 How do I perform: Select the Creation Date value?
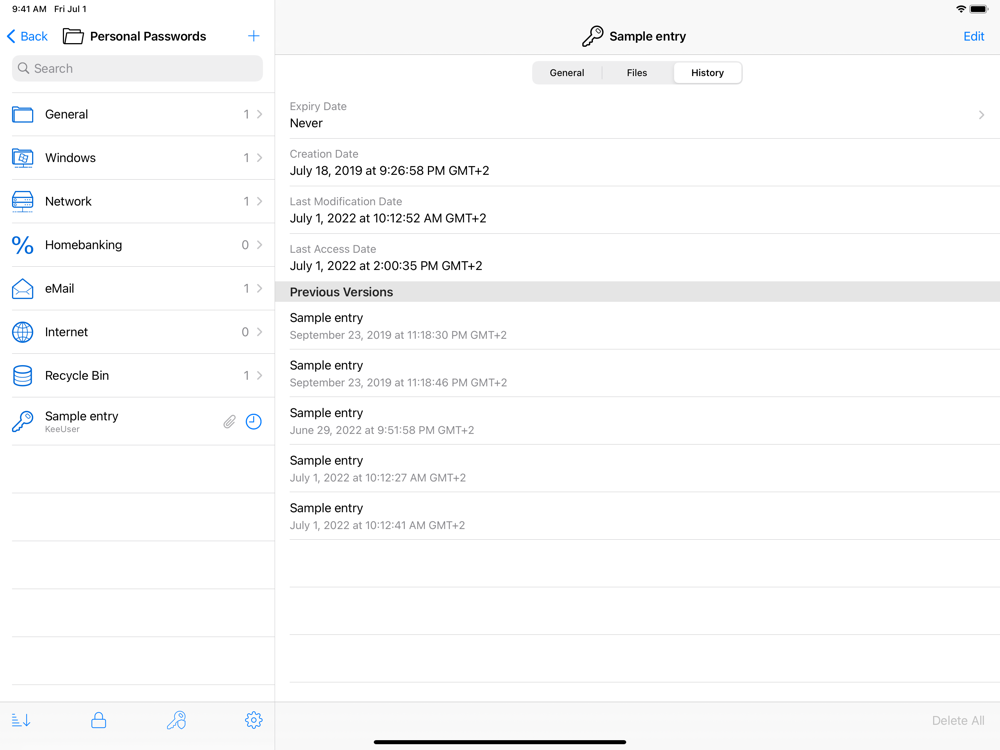coord(389,171)
